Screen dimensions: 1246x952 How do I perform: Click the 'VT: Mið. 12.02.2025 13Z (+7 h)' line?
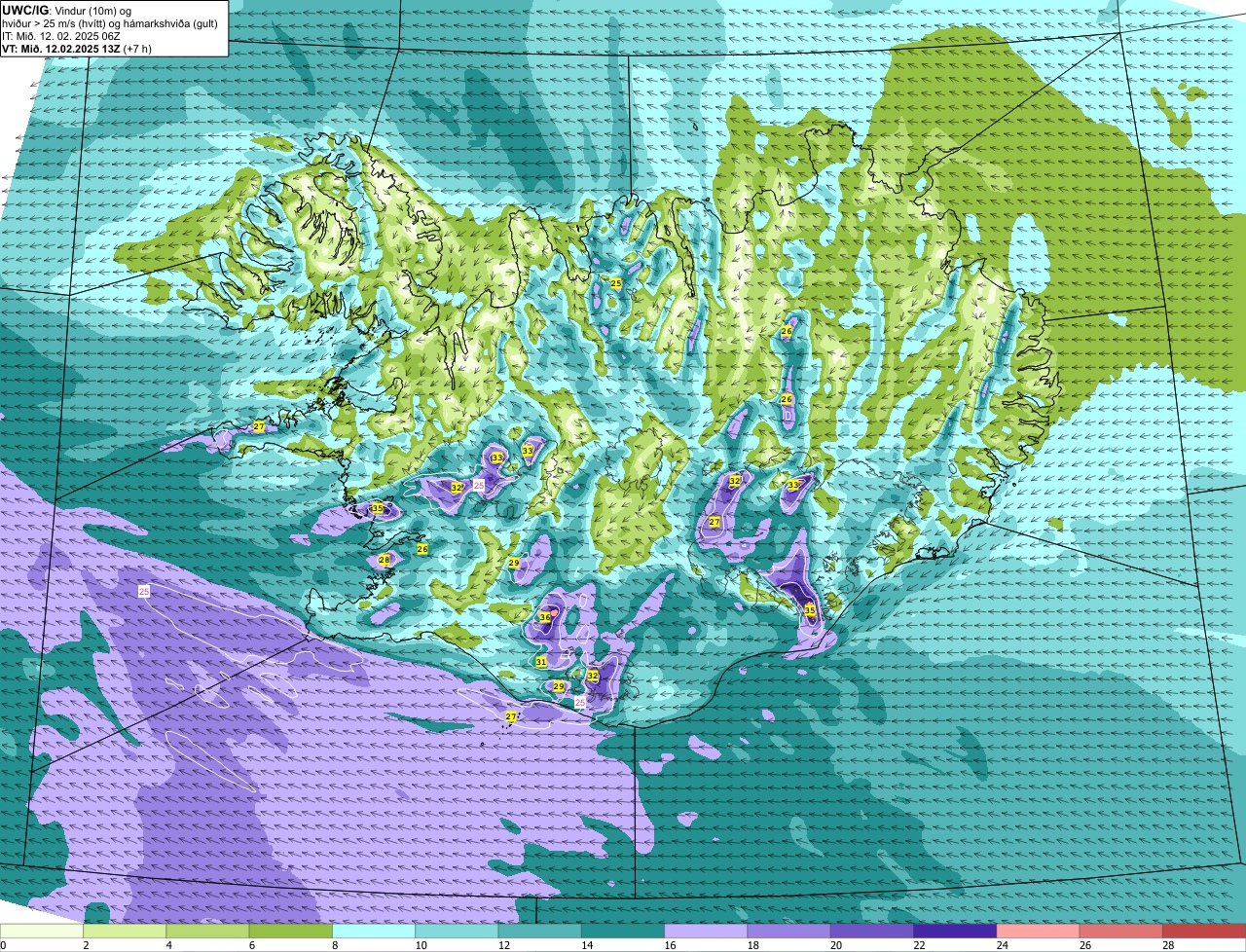point(77,49)
